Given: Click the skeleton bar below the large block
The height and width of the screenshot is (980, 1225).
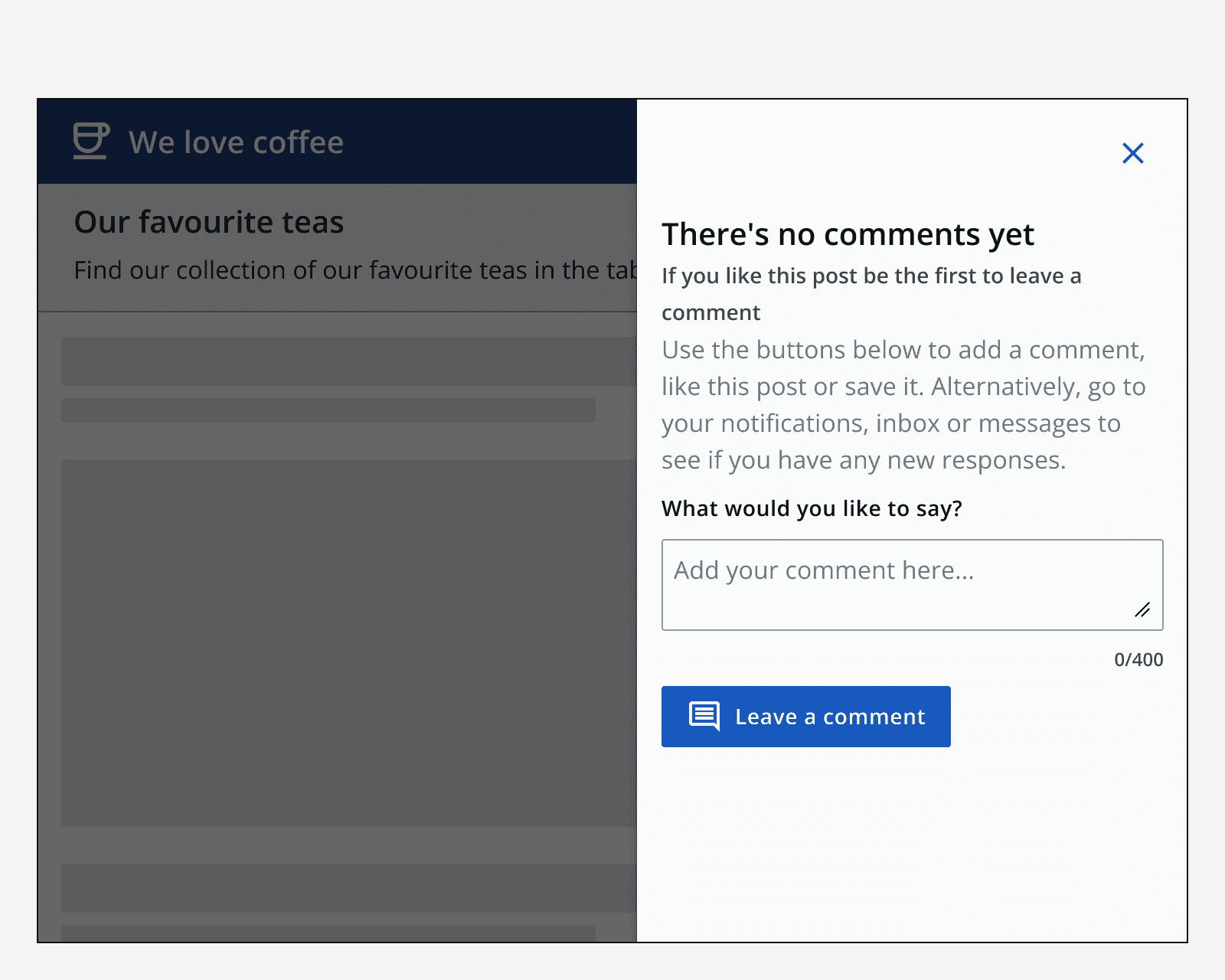Looking at the screenshot, I should pyautogui.click(x=348, y=887).
